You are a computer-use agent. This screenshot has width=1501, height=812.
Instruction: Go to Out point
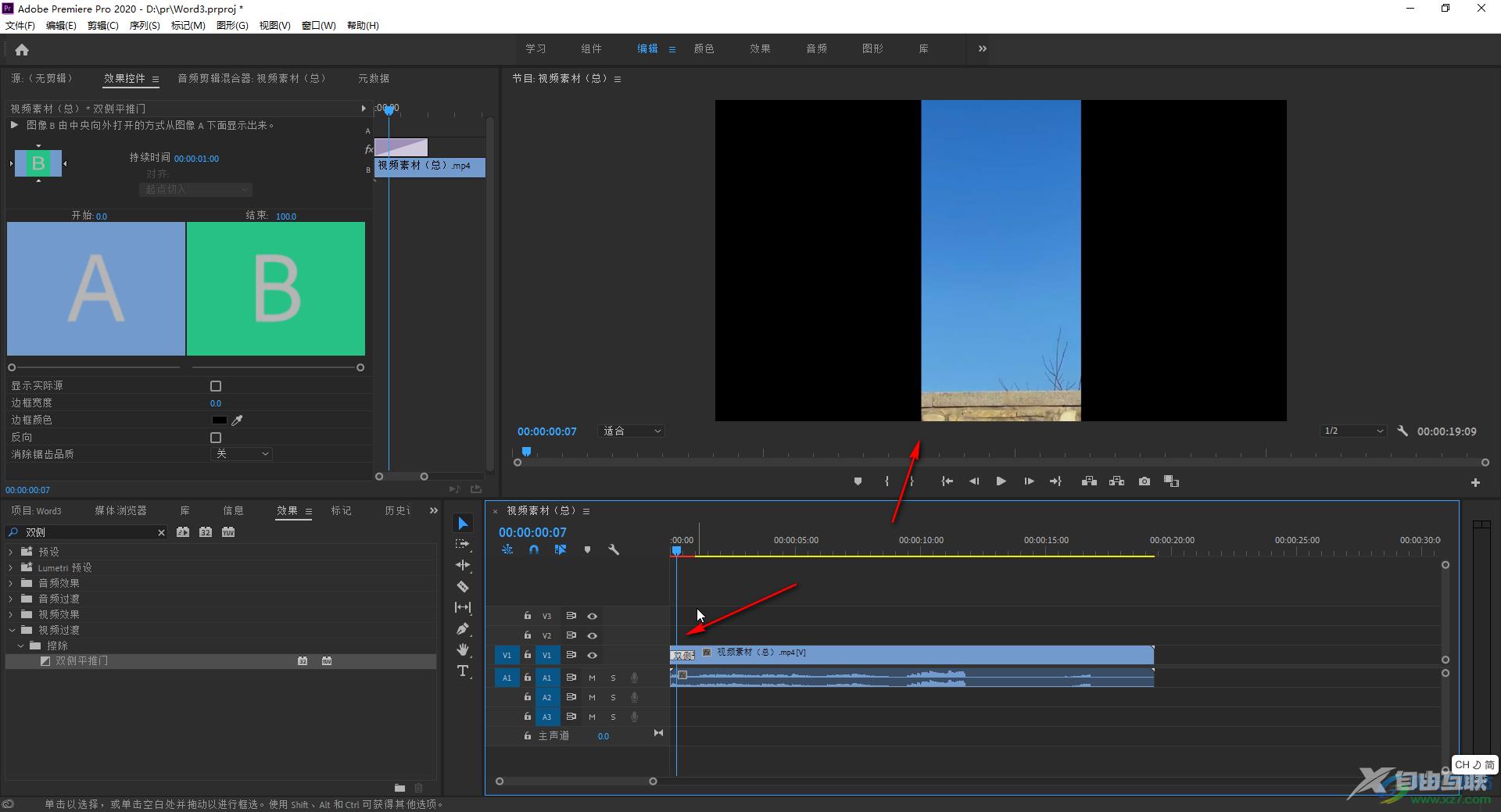(x=1055, y=481)
